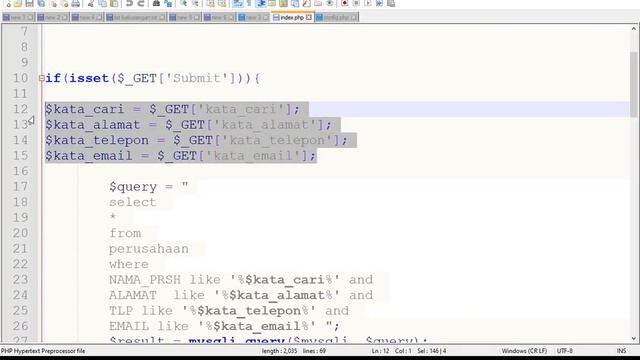
Task: Click the Save All toolbar icon
Action: tap(41, 4)
